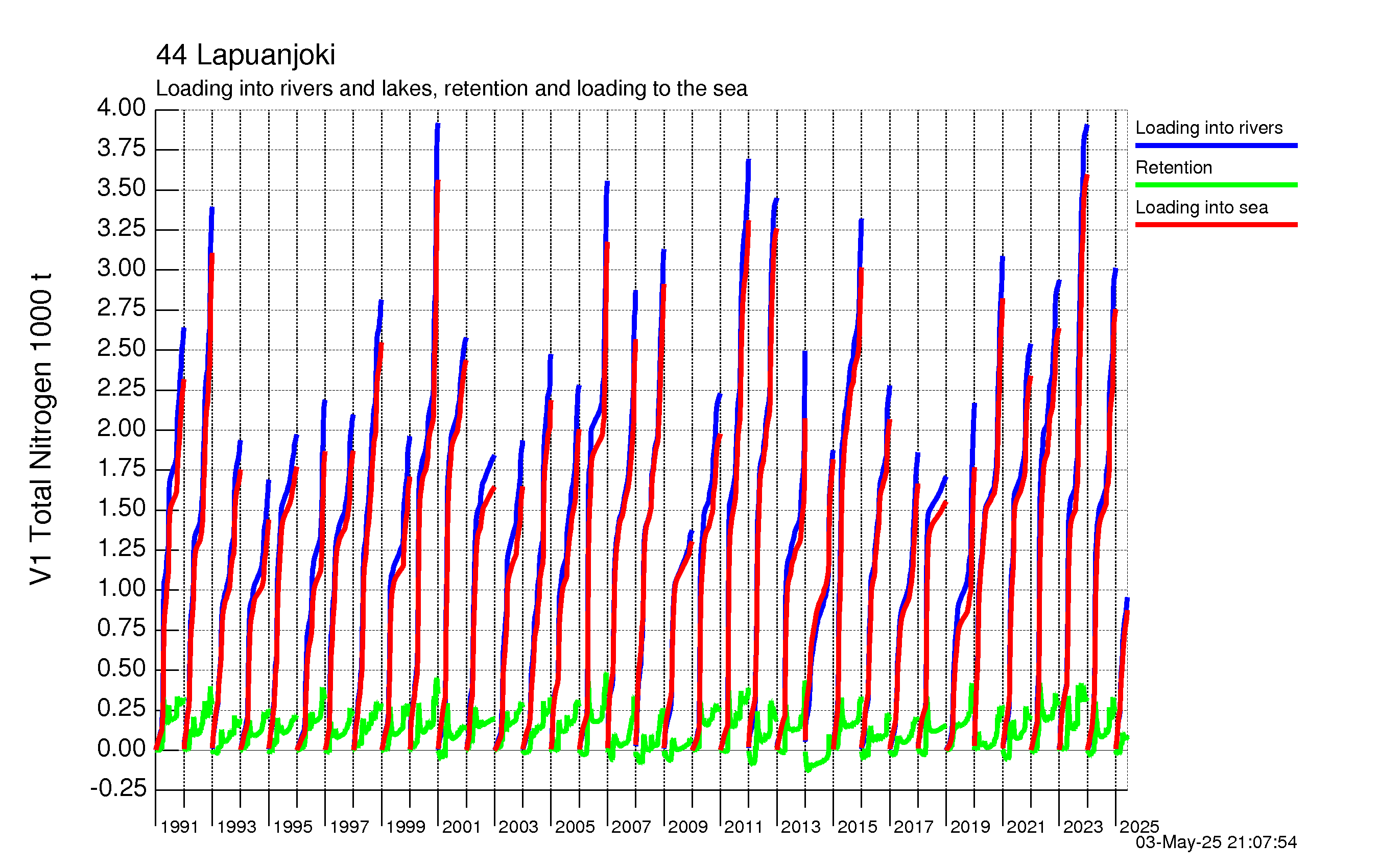Click the x-axis year label 2001
This screenshot has height=868, width=1379.
point(462,827)
